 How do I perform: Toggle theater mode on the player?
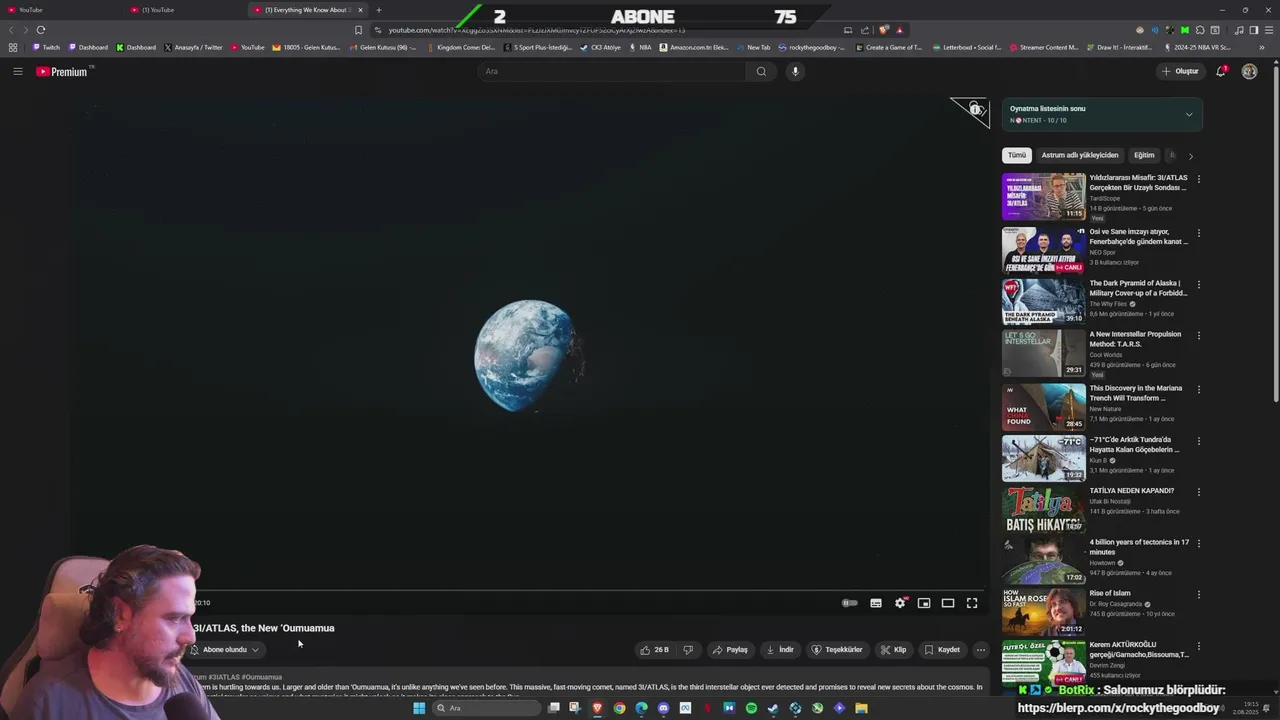pos(948,603)
